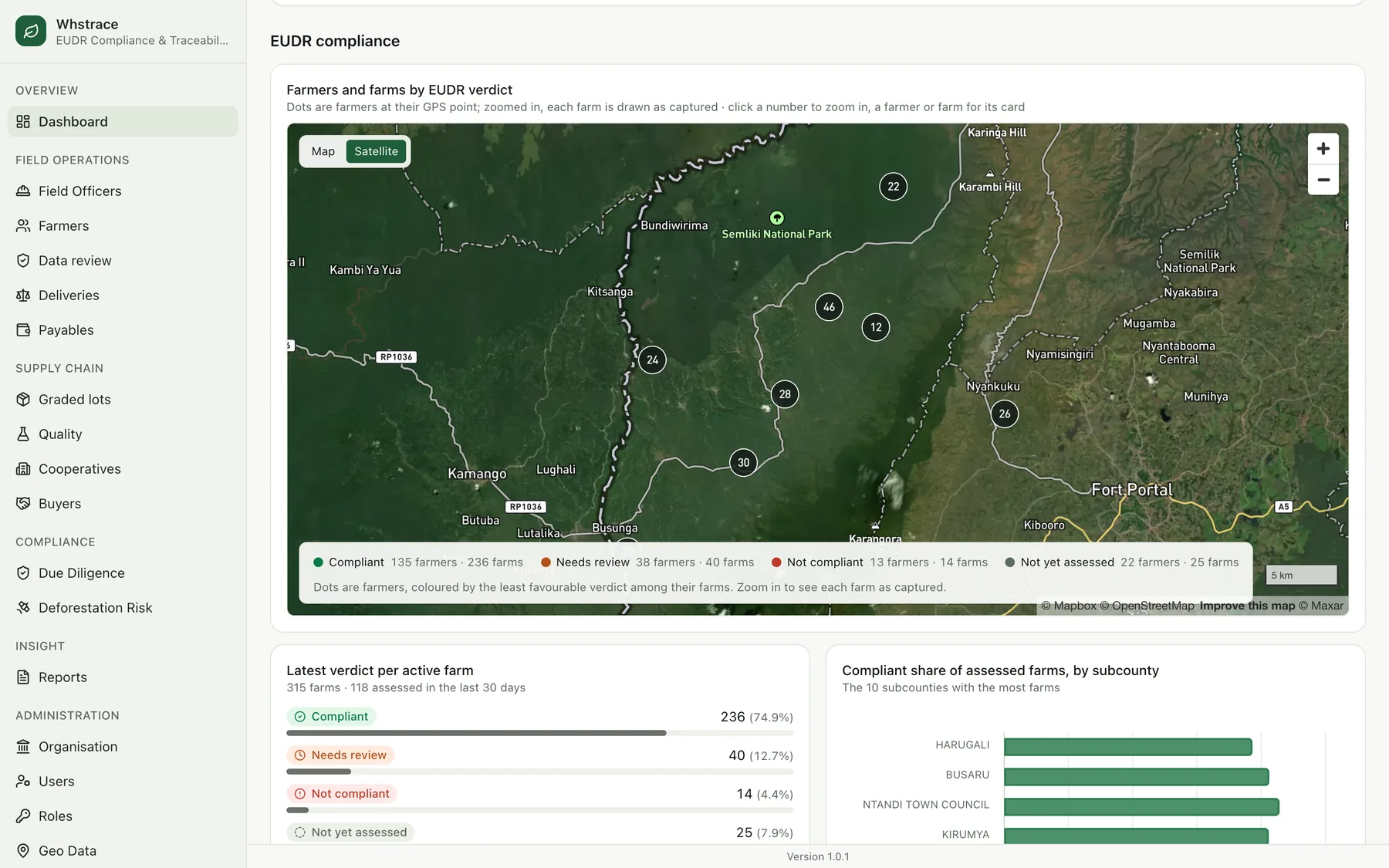Click the Deforestation Risk satellite icon

pyautogui.click(x=23, y=608)
